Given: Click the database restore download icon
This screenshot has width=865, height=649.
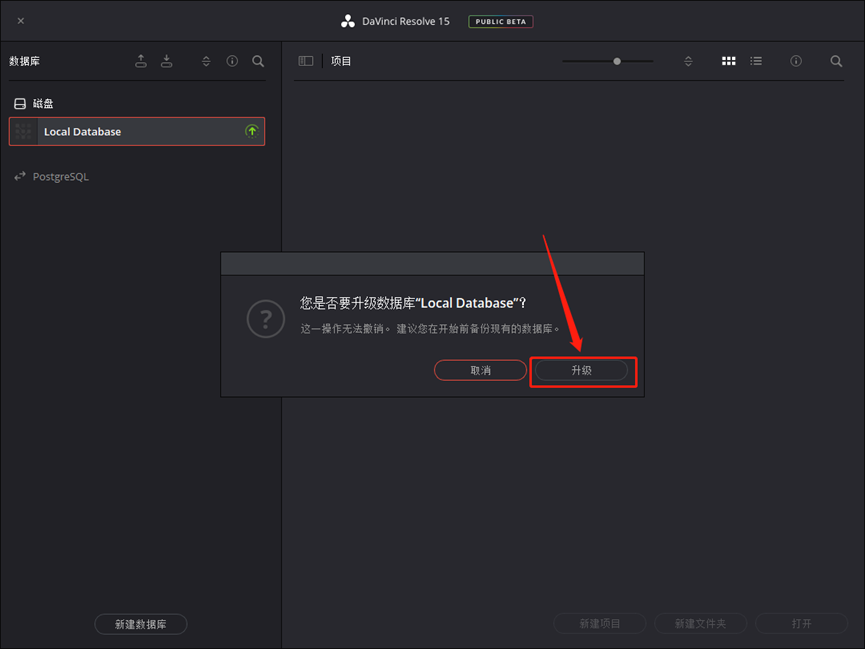Looking at the screenshot, I should tap(167, 61).
